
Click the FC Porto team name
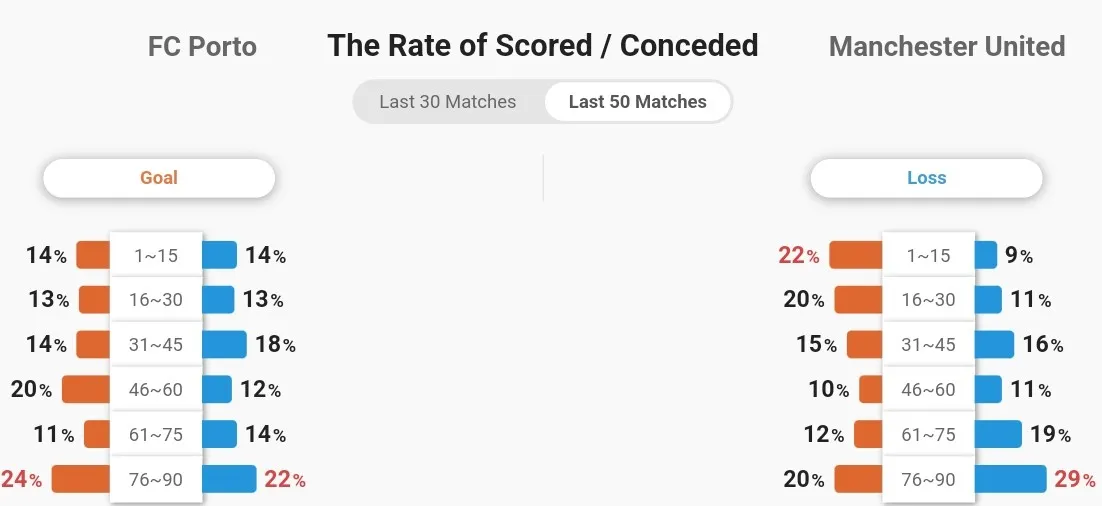click(202, 46)
